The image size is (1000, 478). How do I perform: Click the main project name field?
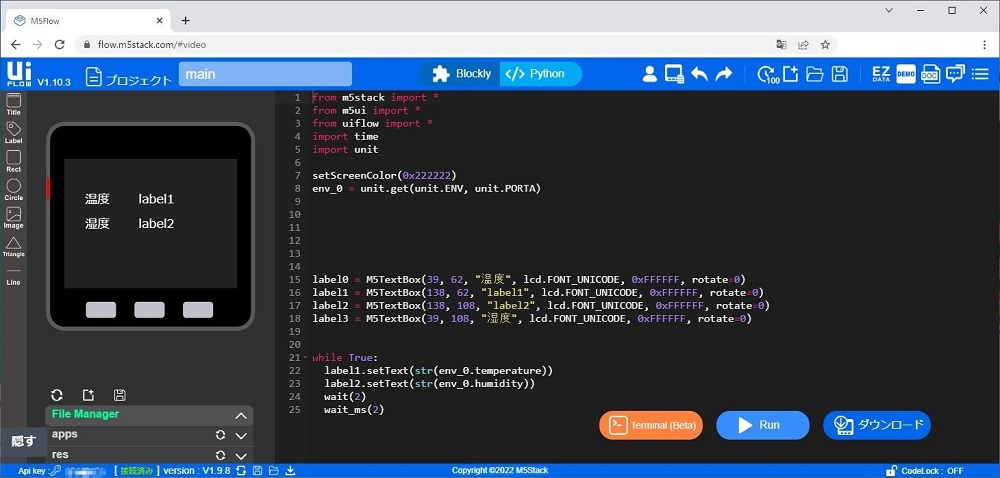(265, 74)
